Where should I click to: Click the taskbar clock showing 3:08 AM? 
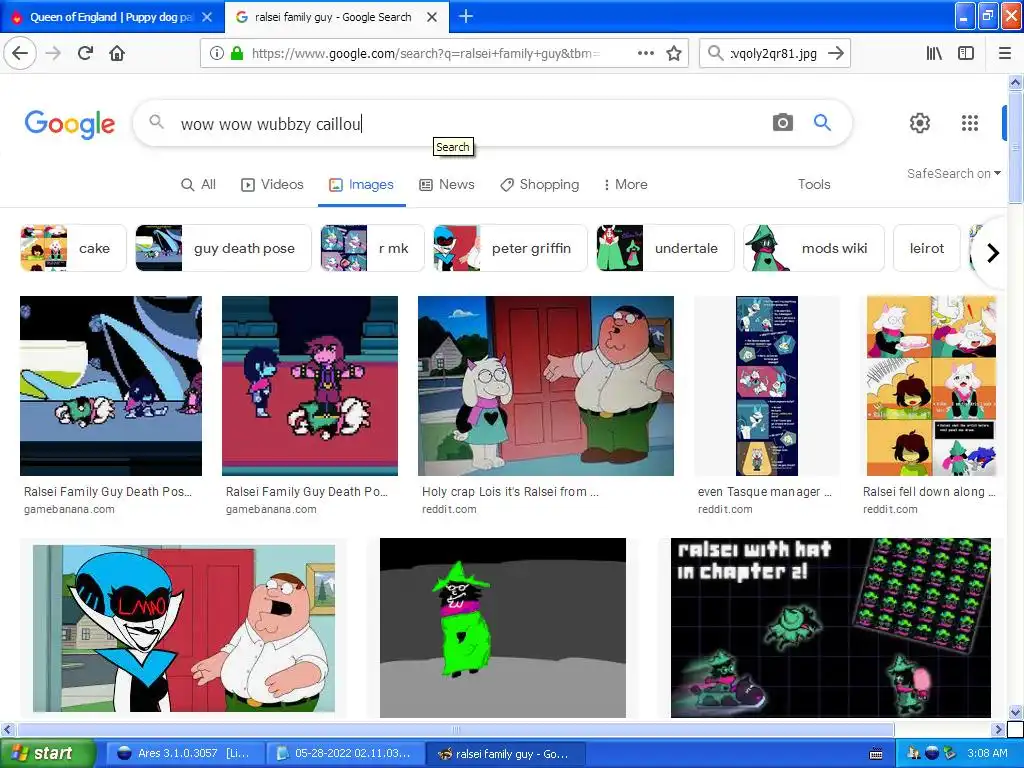click(x=987, y=754)
